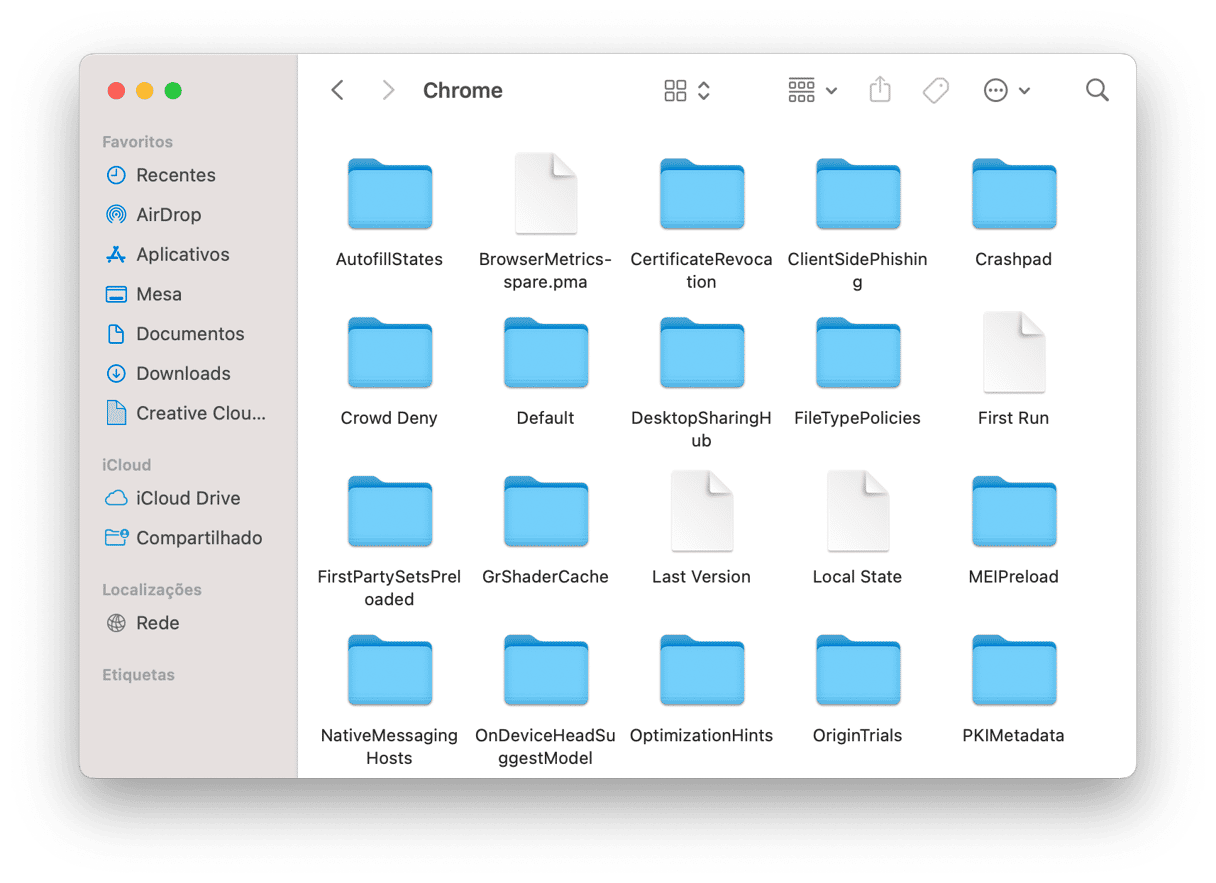
Task: Select the DesktopSharingHub folder icon
Action: click(702, 352)
